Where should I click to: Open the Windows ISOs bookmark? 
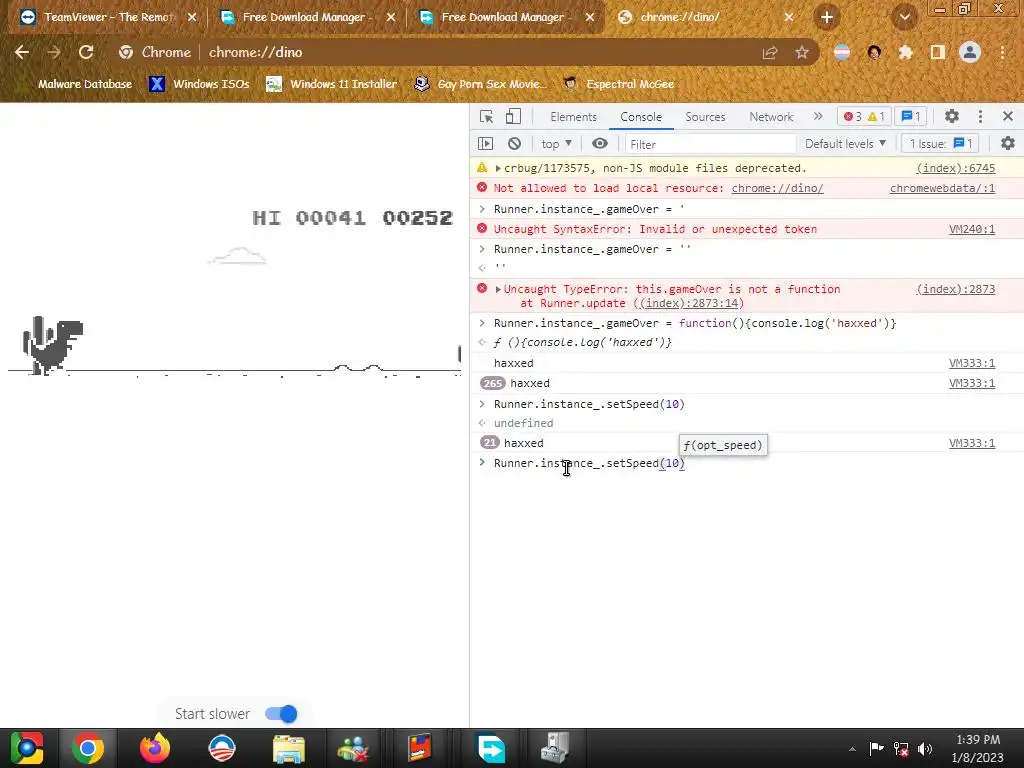199,84
